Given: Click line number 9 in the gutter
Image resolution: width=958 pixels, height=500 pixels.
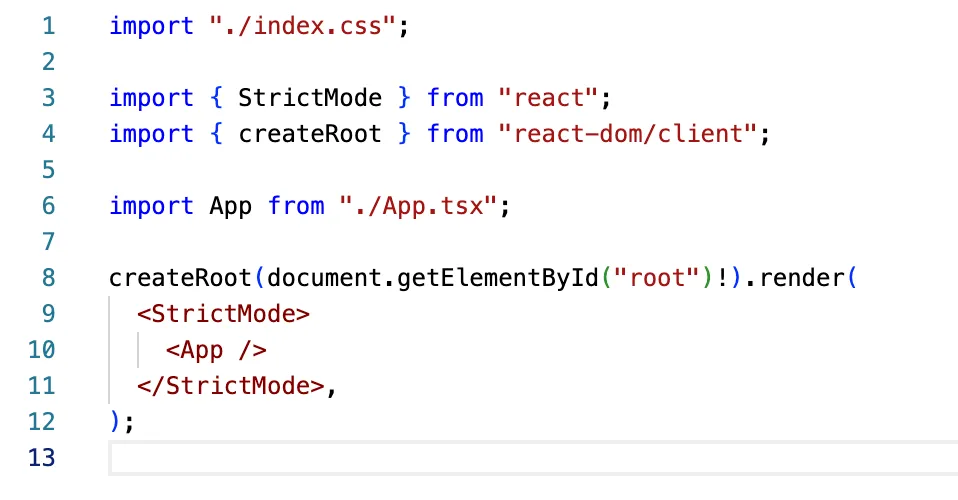Looking at the screenshot, I should 49,314.
